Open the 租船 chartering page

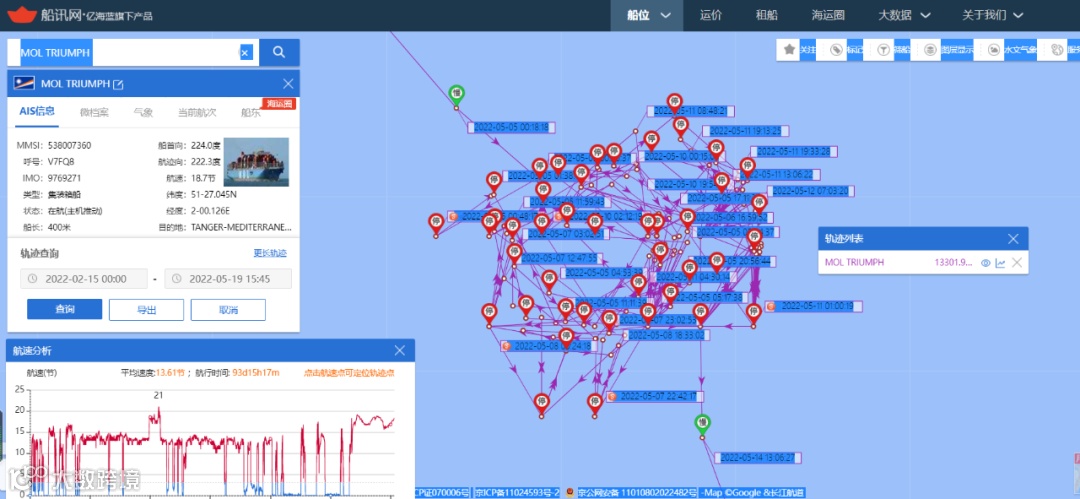tap(767, 15)
